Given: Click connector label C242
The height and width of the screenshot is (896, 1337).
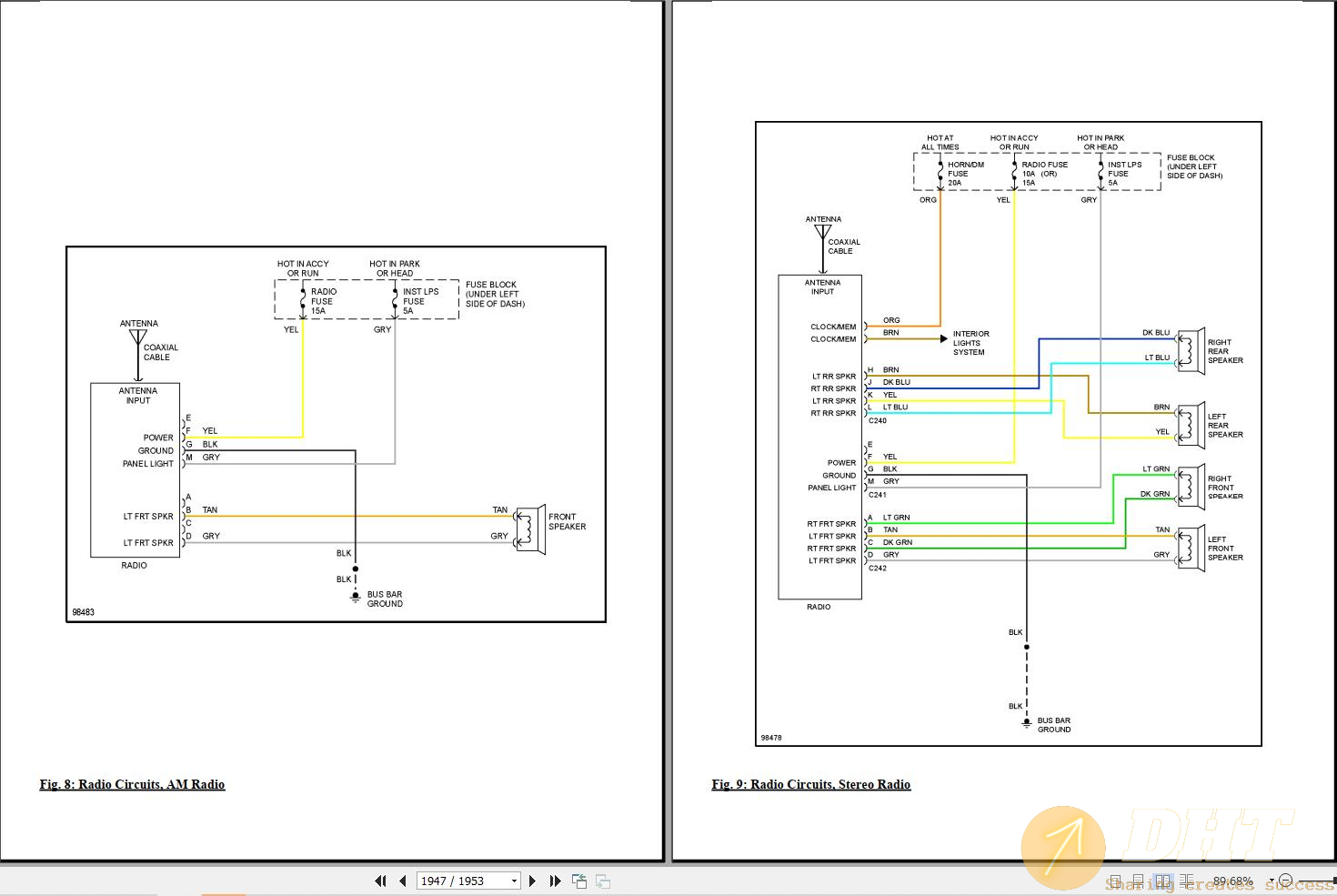Looking at the screenshot, I should [x=877, y=568].
